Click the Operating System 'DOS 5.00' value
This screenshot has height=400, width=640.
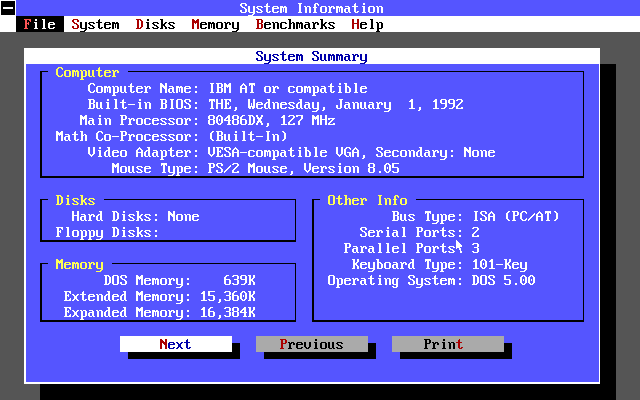tap(504, 280)
